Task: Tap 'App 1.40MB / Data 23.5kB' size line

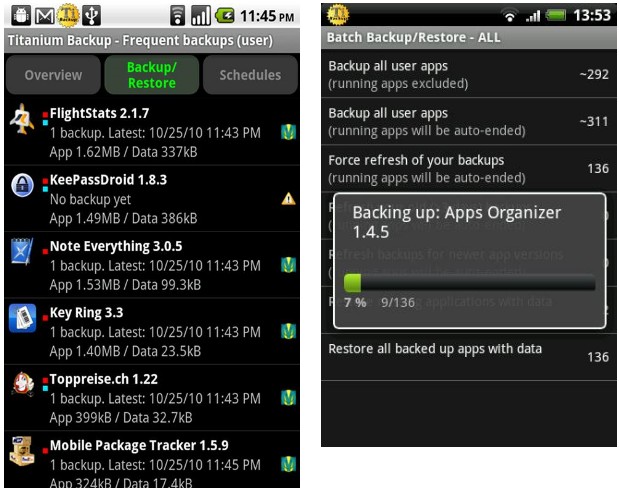Action: coord(125,351)
